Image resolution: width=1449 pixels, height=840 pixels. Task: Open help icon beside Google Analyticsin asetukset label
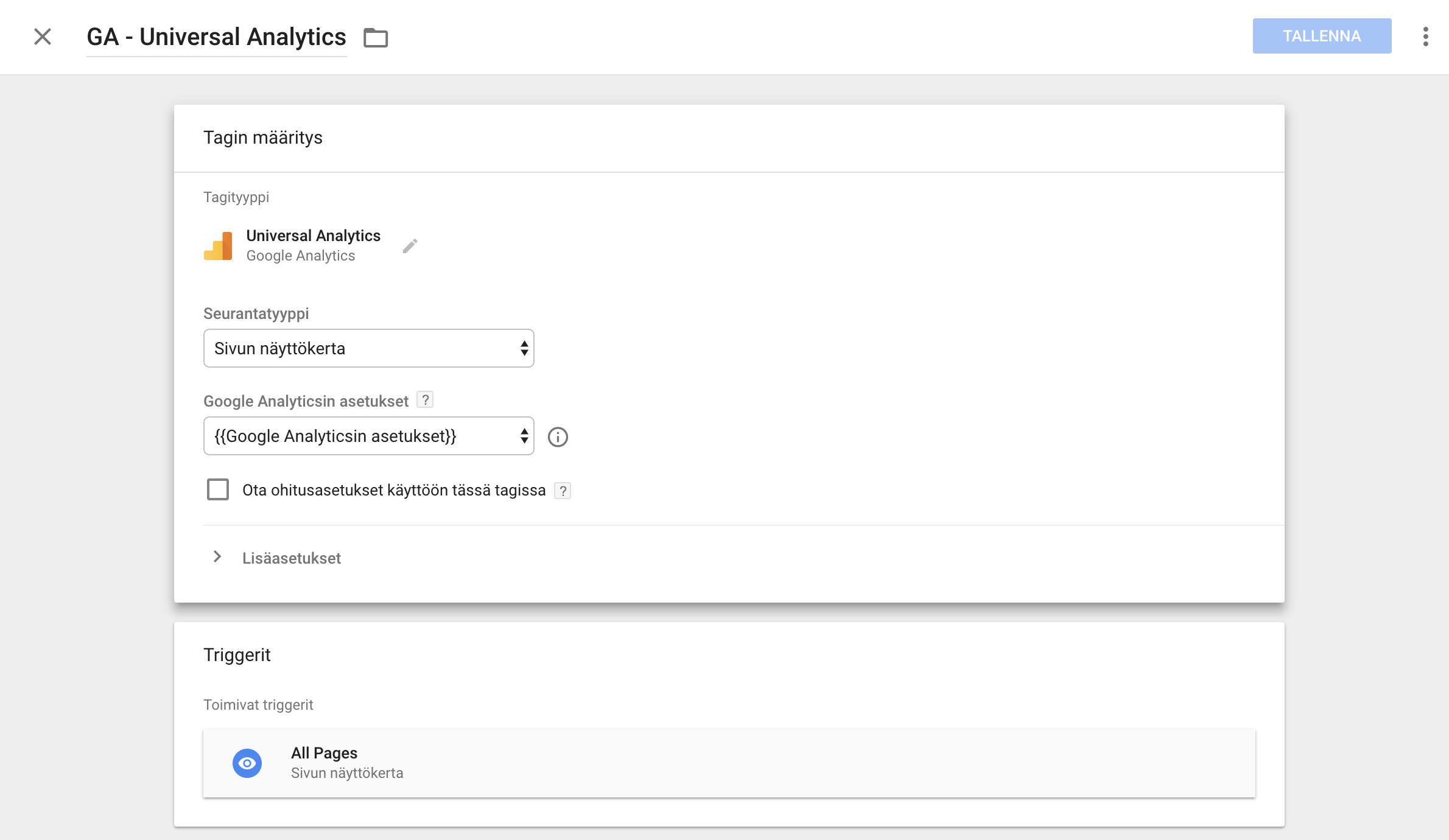(425, 400)
